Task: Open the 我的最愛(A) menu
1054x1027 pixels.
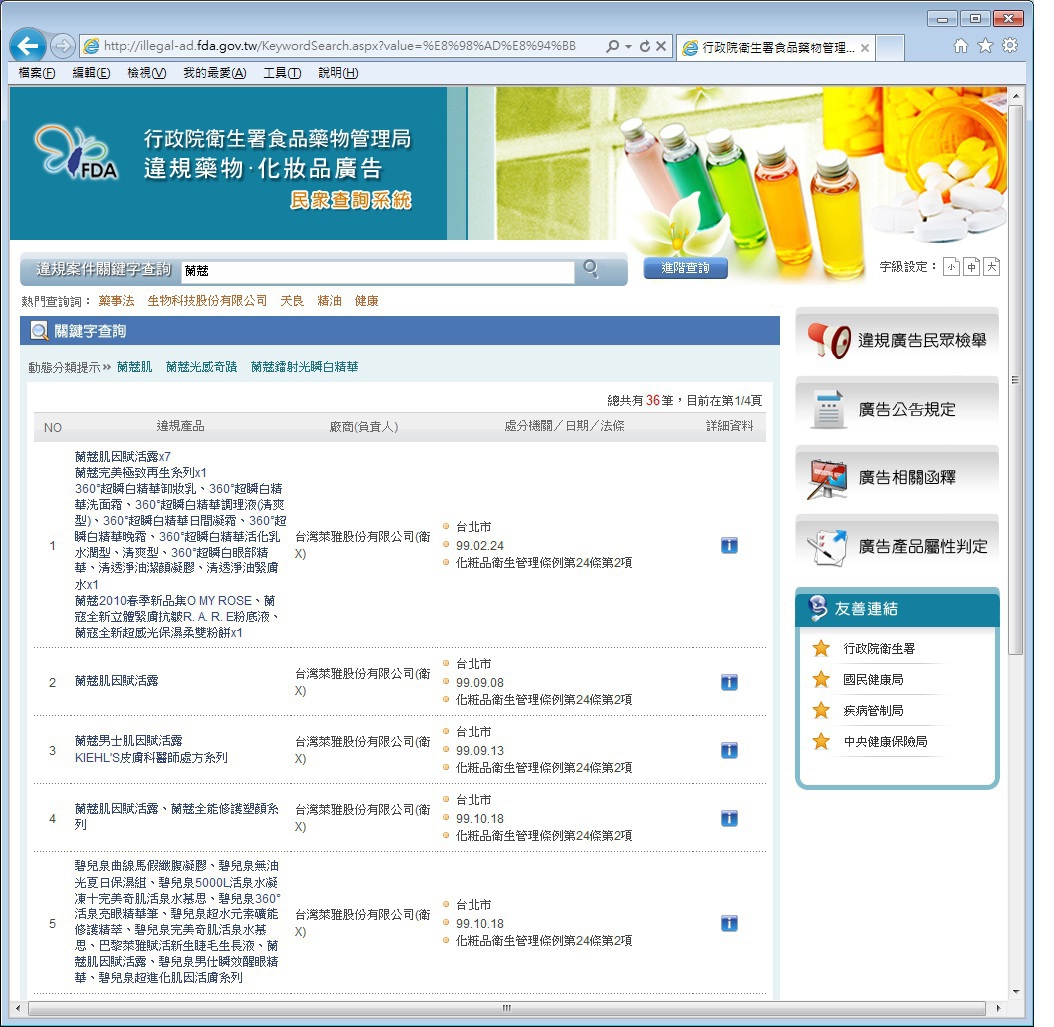Action: [x=214, y=73]
